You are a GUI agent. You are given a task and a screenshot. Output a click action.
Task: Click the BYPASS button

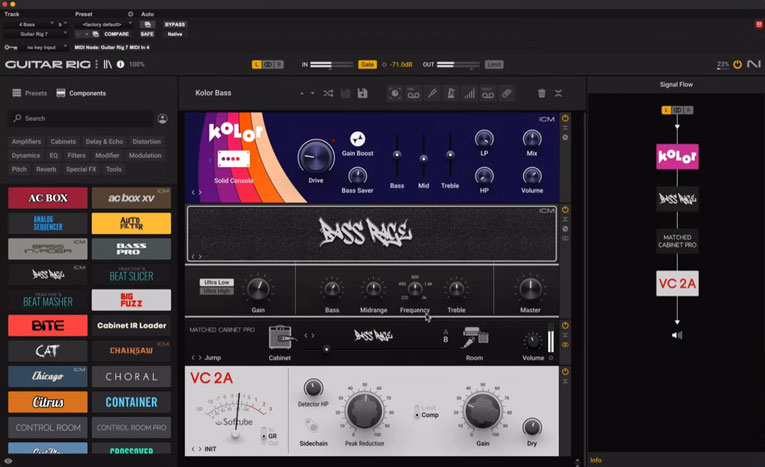point(175,24)
